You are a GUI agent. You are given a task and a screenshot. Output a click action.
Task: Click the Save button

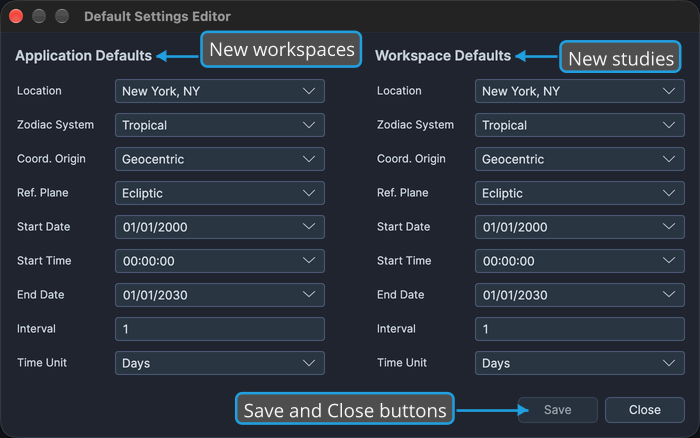558,410
